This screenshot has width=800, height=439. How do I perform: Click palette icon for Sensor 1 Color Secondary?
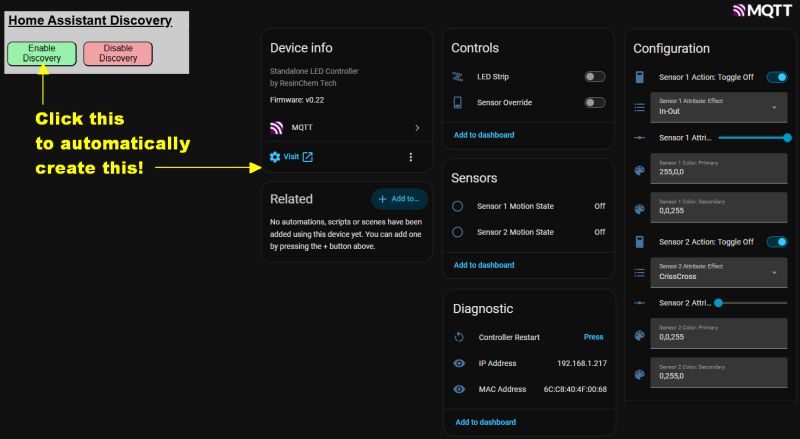[639, 209]
